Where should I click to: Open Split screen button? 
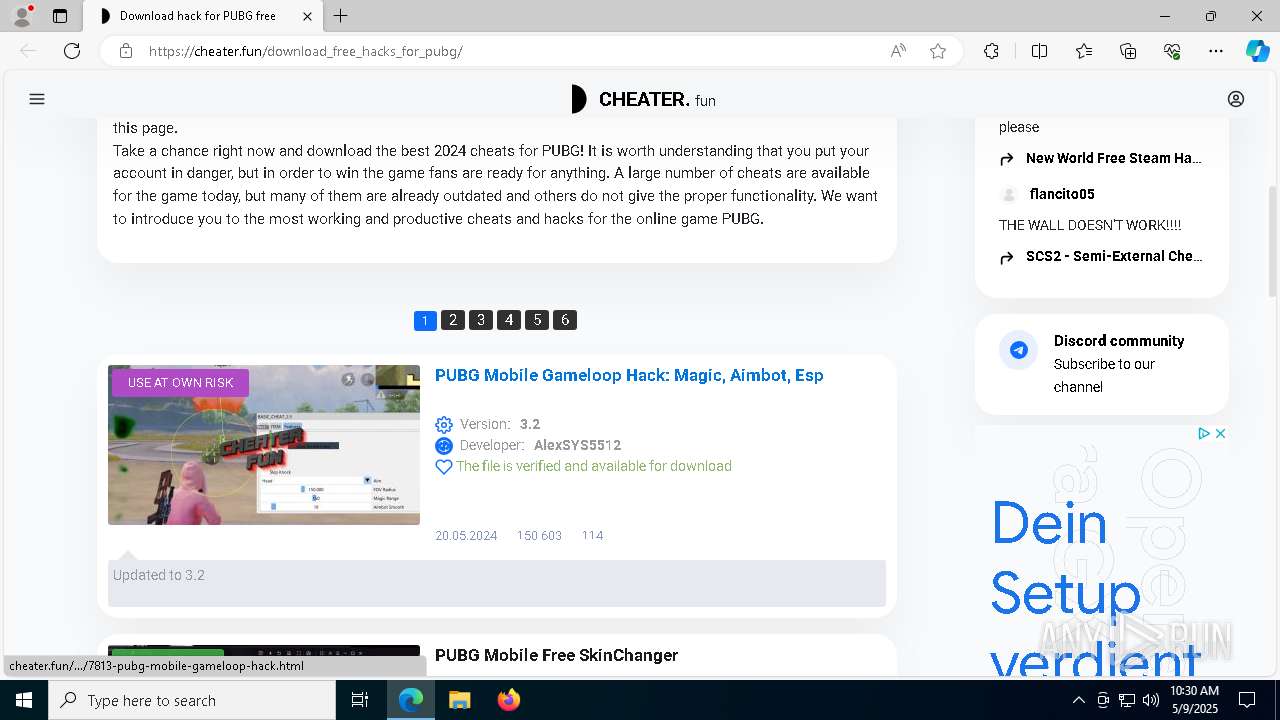coord(1039,51)
